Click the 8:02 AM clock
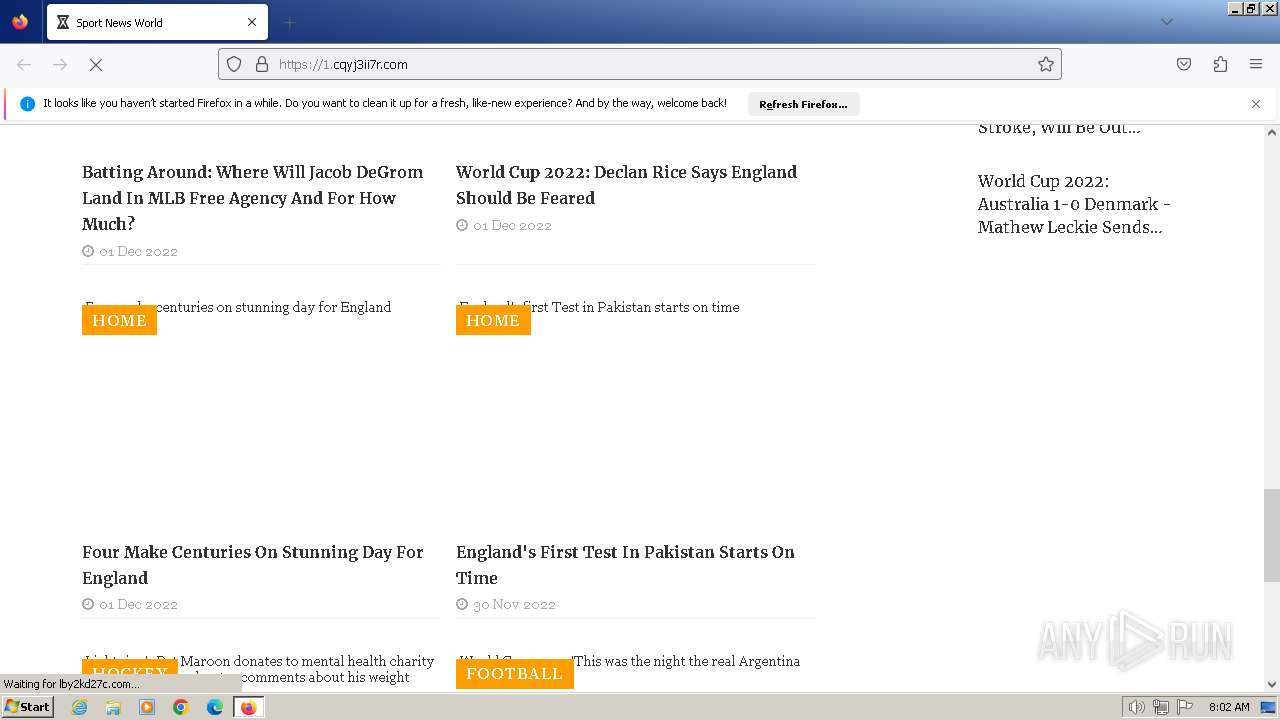1280x720 pixels. point(1229,707)
